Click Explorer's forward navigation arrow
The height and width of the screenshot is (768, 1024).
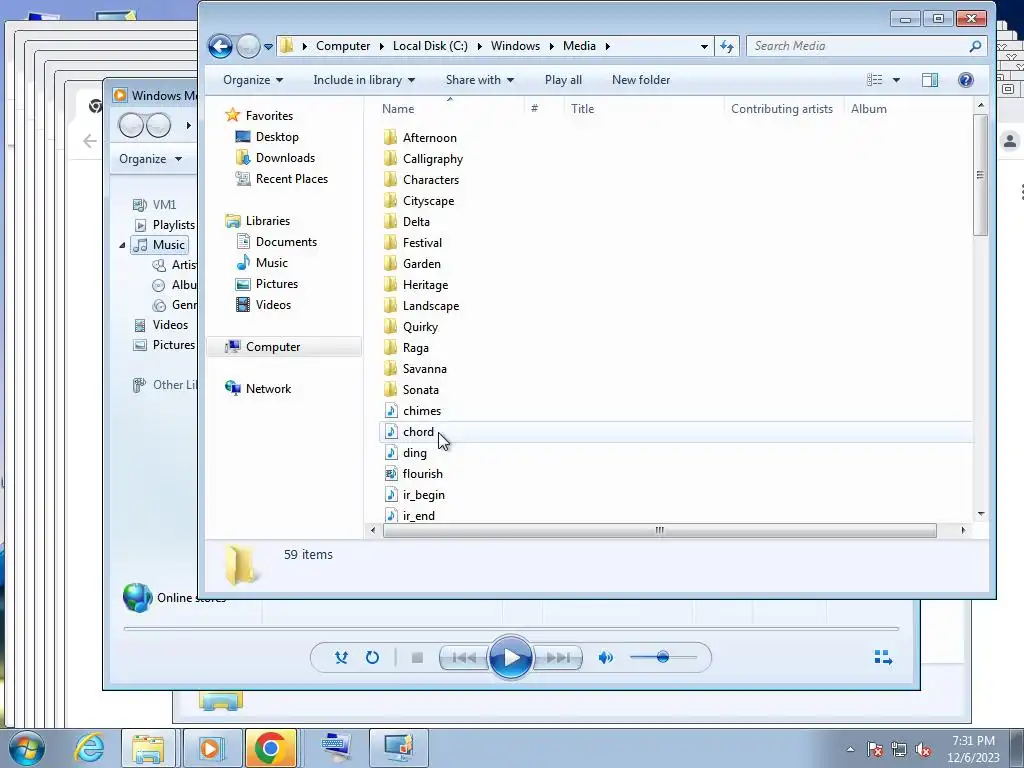coord(248,46)
